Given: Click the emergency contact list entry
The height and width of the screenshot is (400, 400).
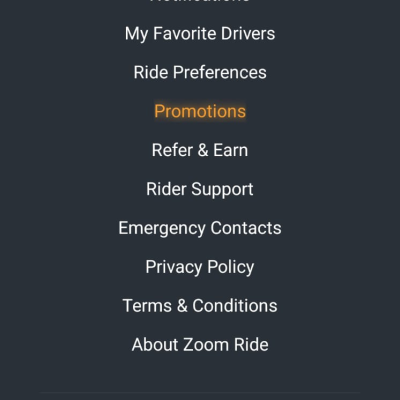Looking at the screenshot, I should pos(200,228).
